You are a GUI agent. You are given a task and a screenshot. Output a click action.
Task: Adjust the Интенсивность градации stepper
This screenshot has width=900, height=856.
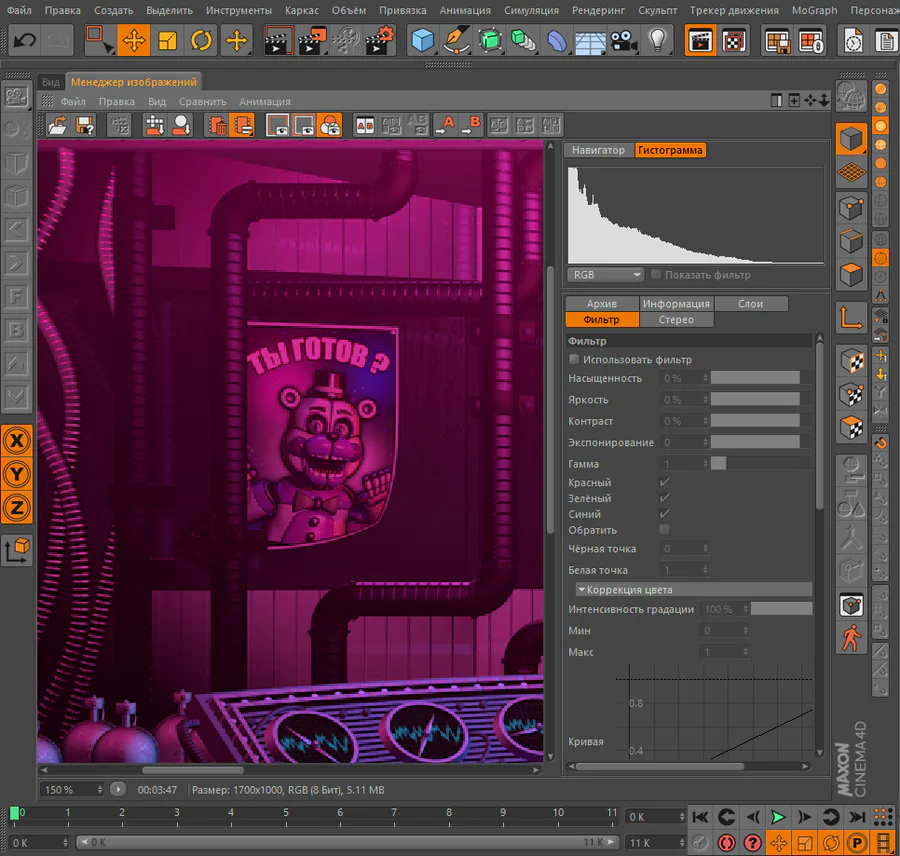(x=746, y=609)
